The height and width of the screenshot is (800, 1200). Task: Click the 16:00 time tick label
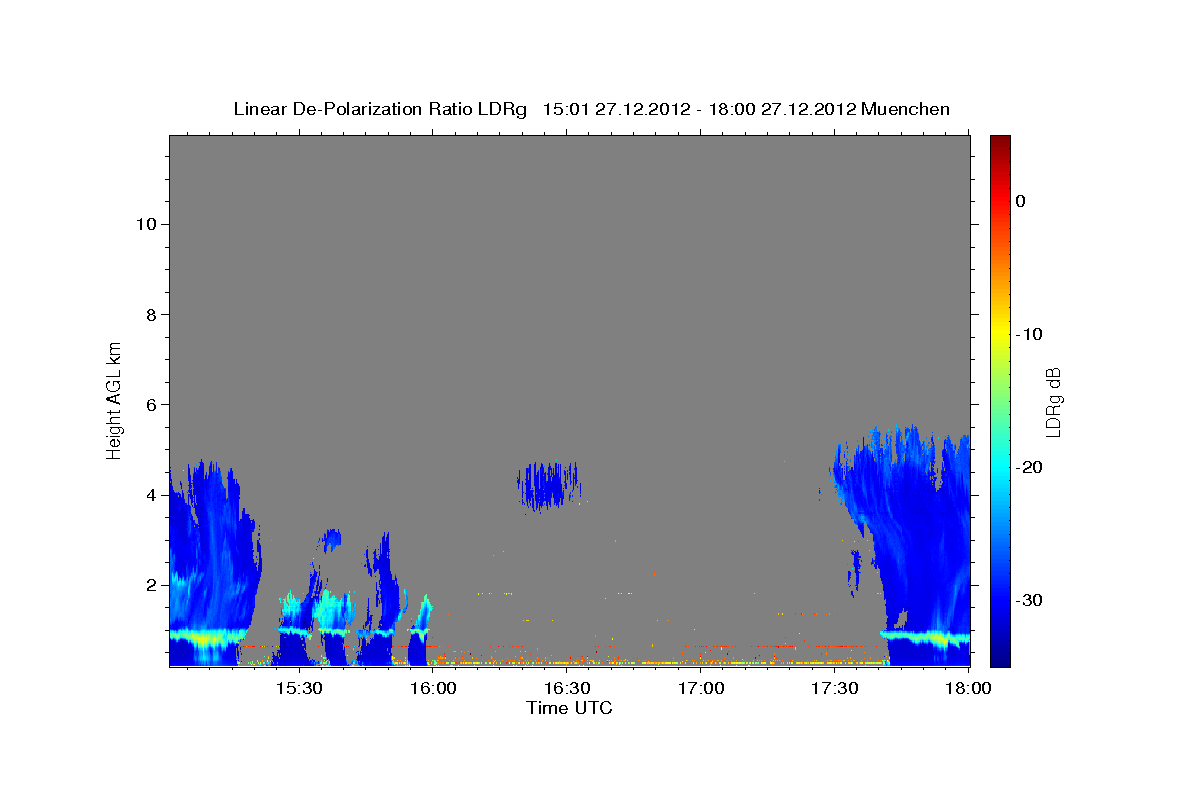(x=433, y=689)
